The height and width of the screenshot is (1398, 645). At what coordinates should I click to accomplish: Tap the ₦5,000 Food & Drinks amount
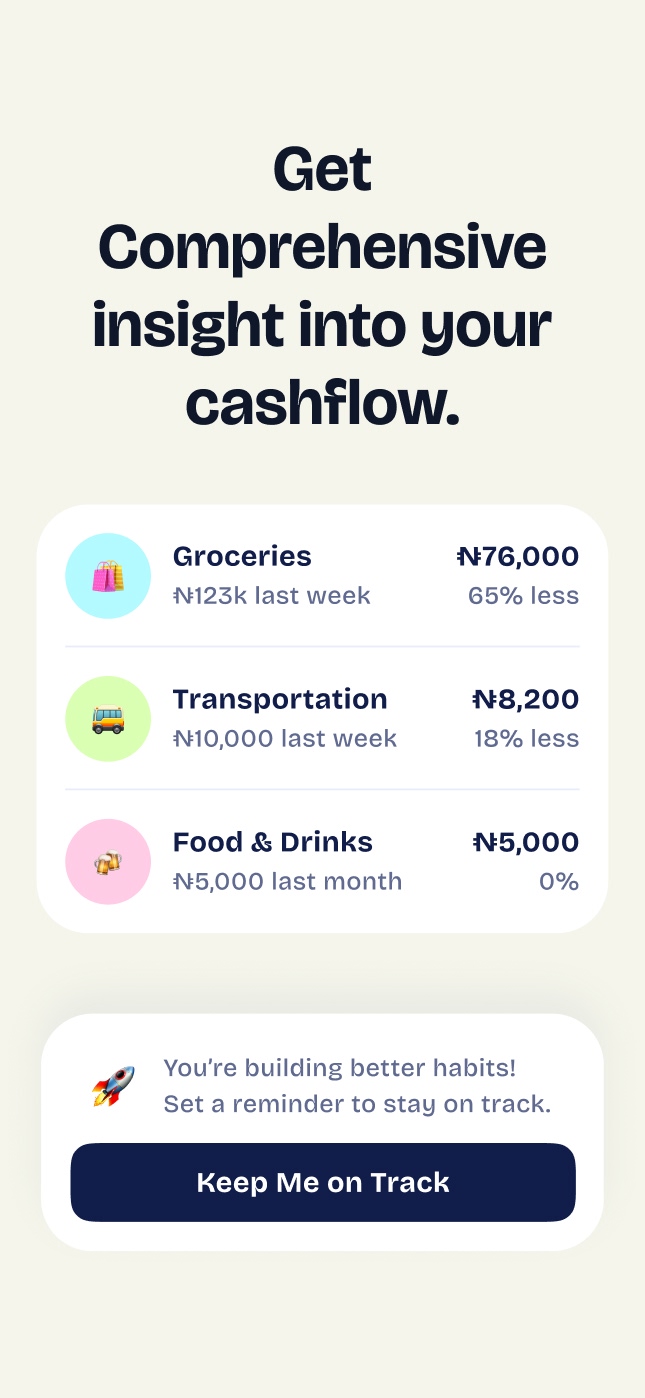(x=525, y=842)
